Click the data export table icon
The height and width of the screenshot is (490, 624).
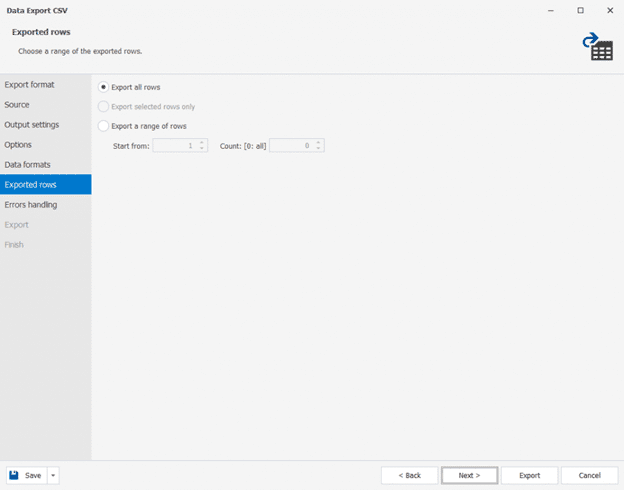[598, 46]
